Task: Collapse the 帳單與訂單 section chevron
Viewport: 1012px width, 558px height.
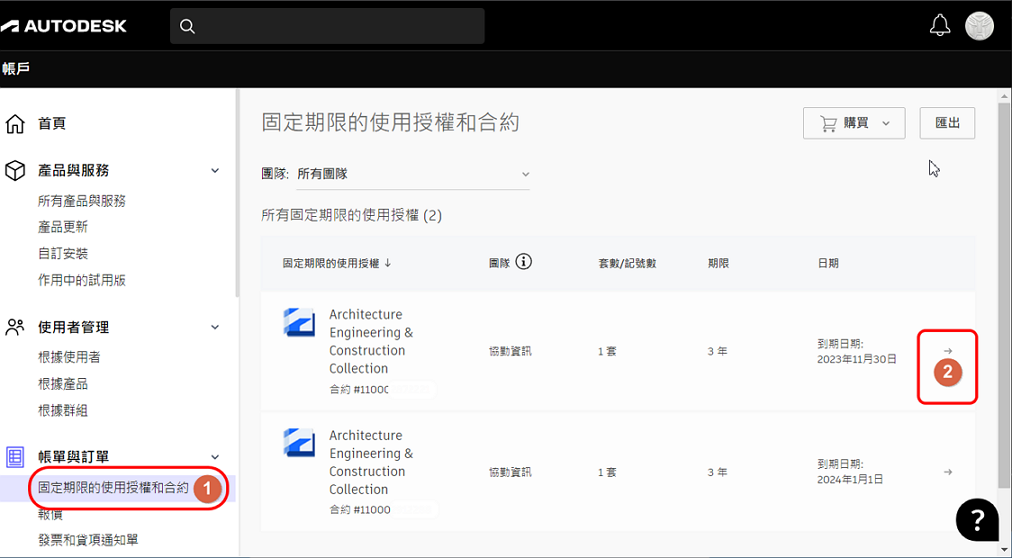Action: (215, 457)
